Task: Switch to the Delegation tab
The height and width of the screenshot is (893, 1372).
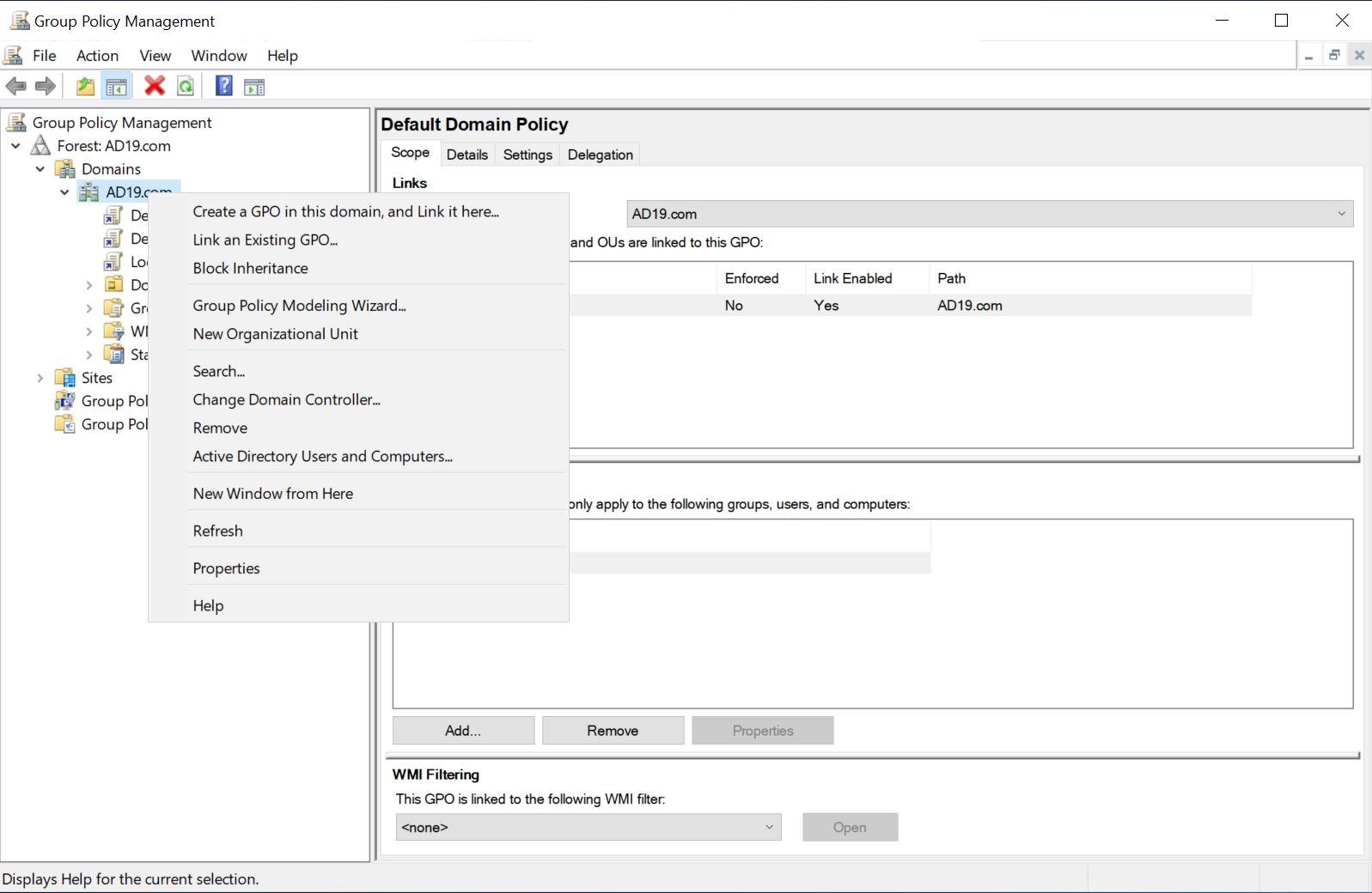Action: [600, 155]
